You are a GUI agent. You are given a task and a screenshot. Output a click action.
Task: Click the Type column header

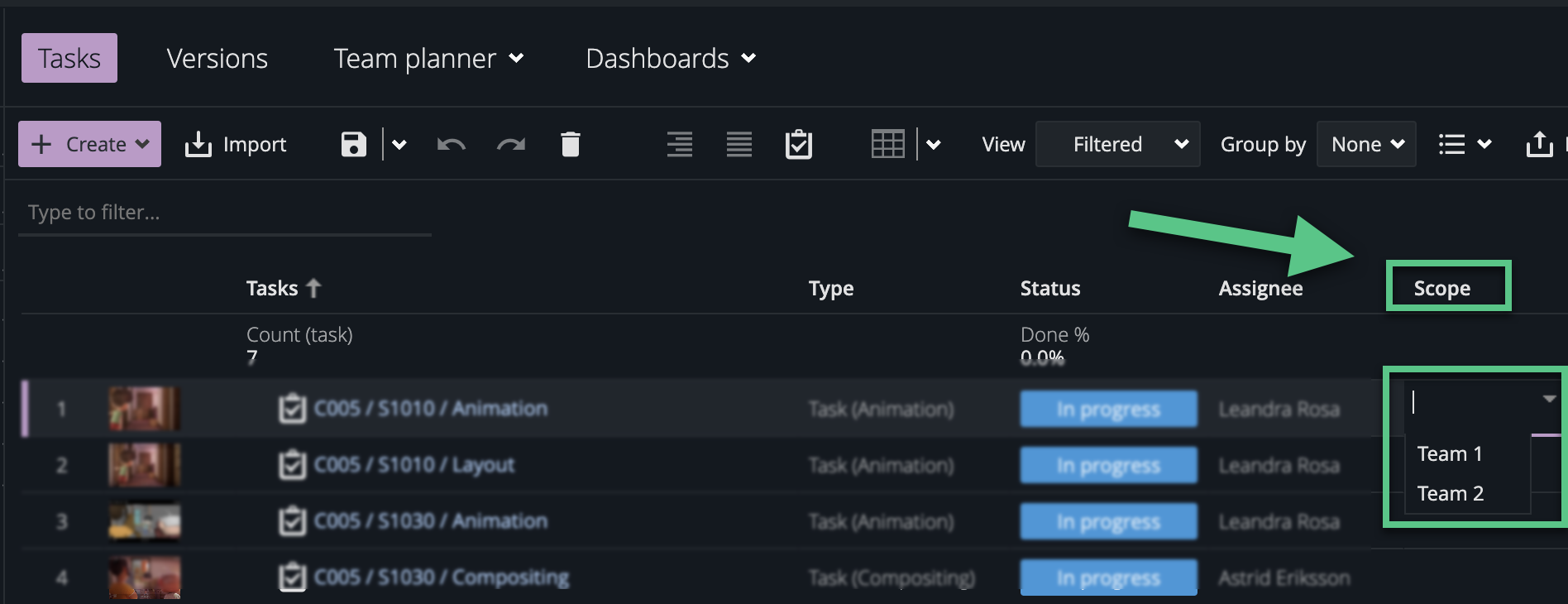(831, 288)
